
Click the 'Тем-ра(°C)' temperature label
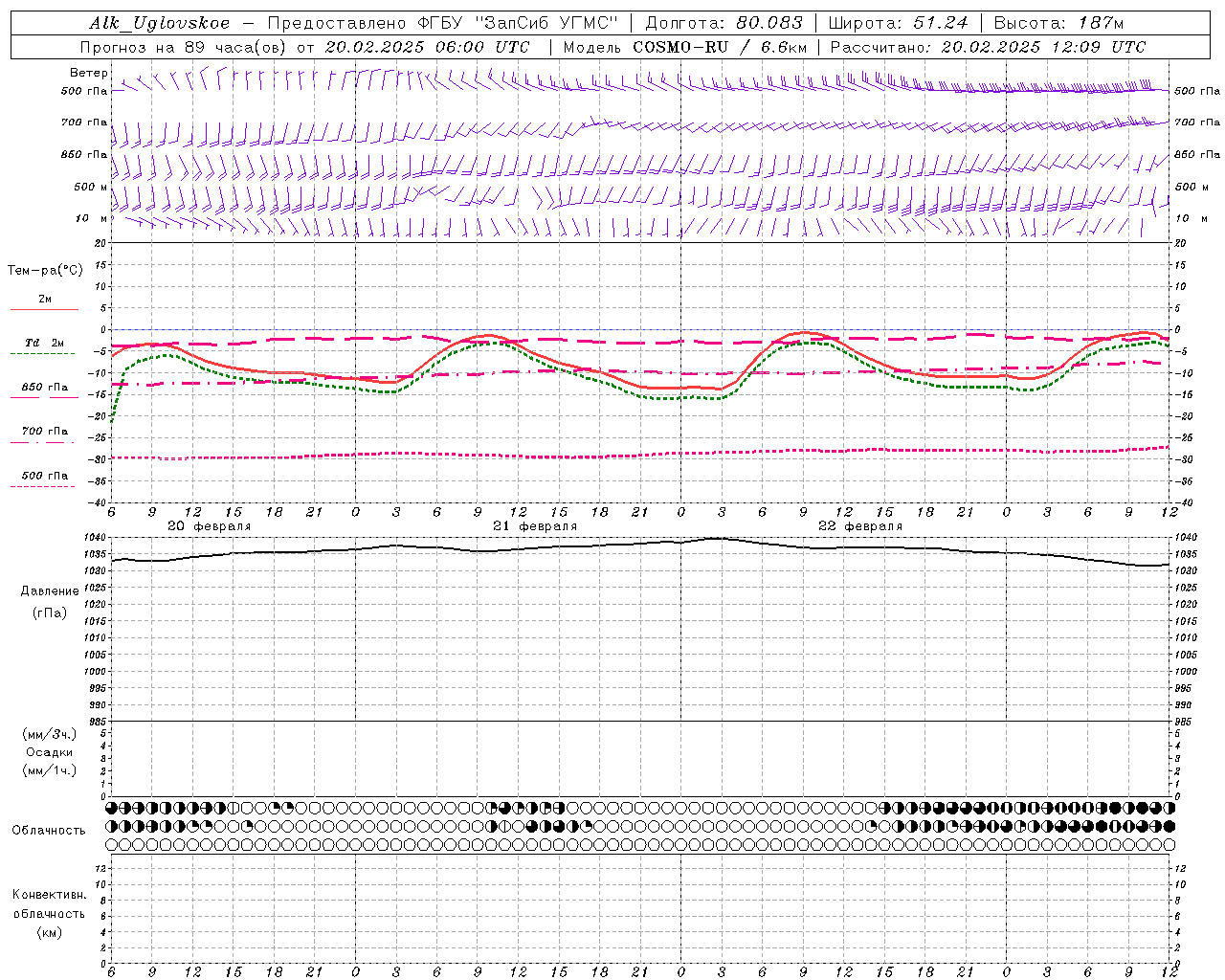45,271
